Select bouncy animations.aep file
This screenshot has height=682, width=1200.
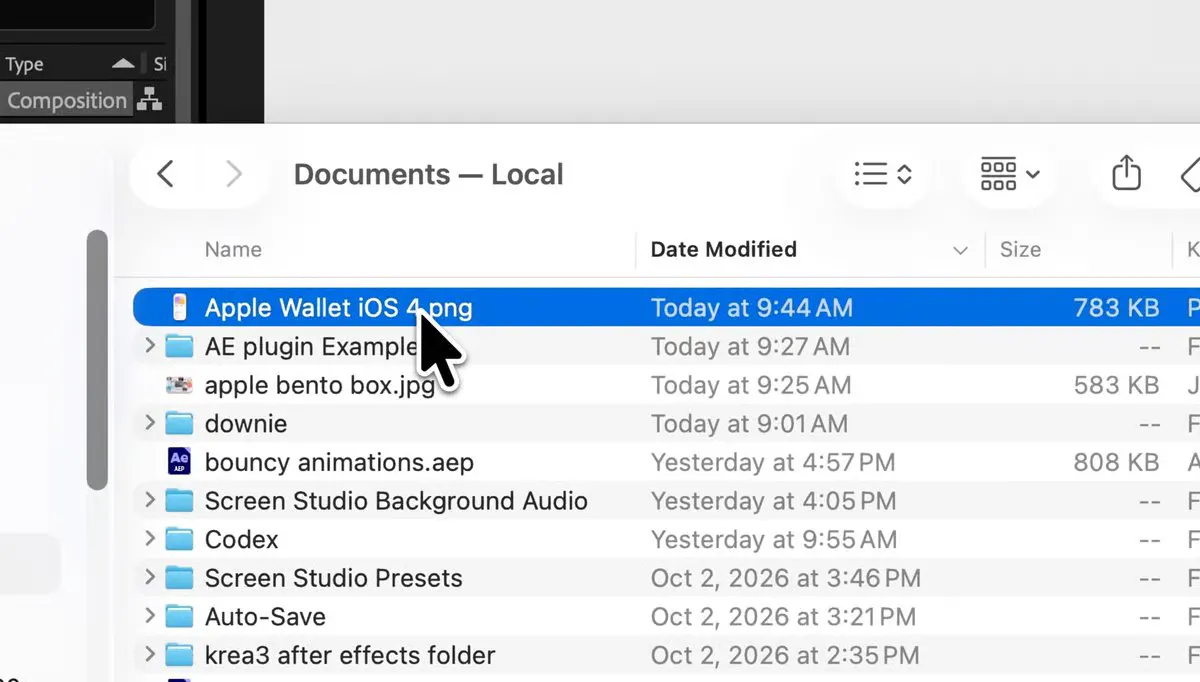(x=666, y=462)
